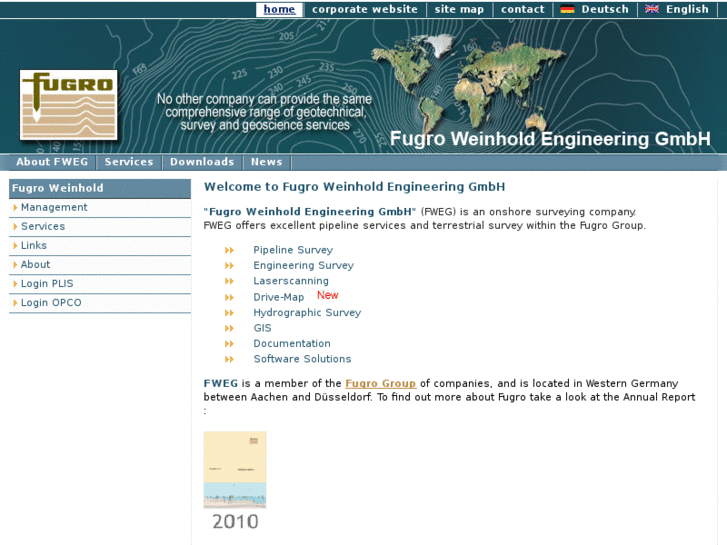Open the About FWEG menu
This screenshot has height=545, width=727.
52,162
